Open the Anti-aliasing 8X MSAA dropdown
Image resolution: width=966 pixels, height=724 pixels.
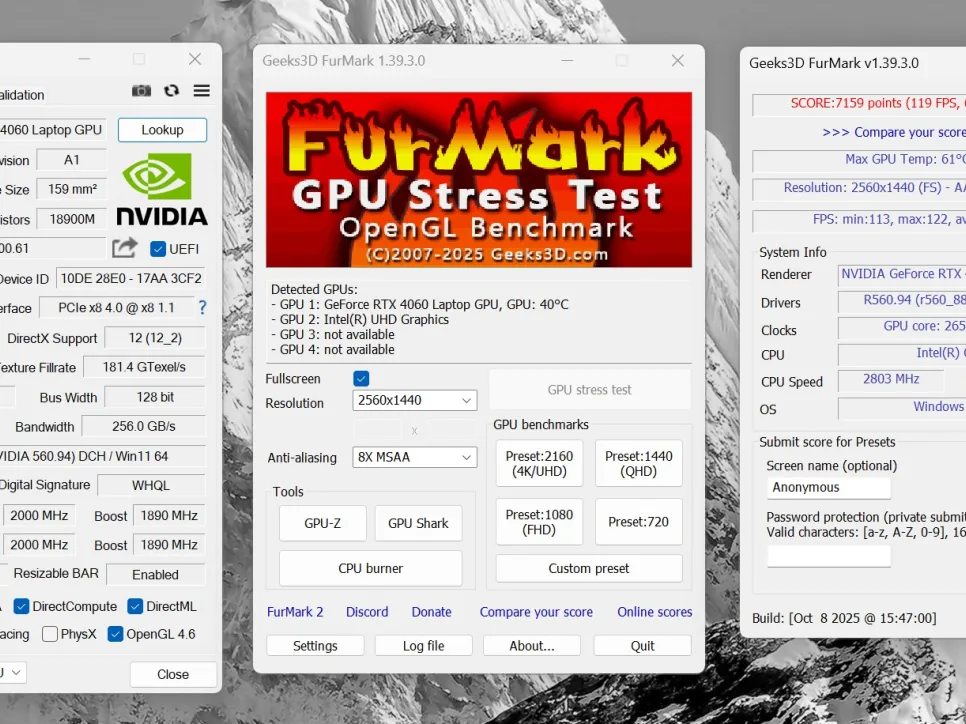click(415, 457)
